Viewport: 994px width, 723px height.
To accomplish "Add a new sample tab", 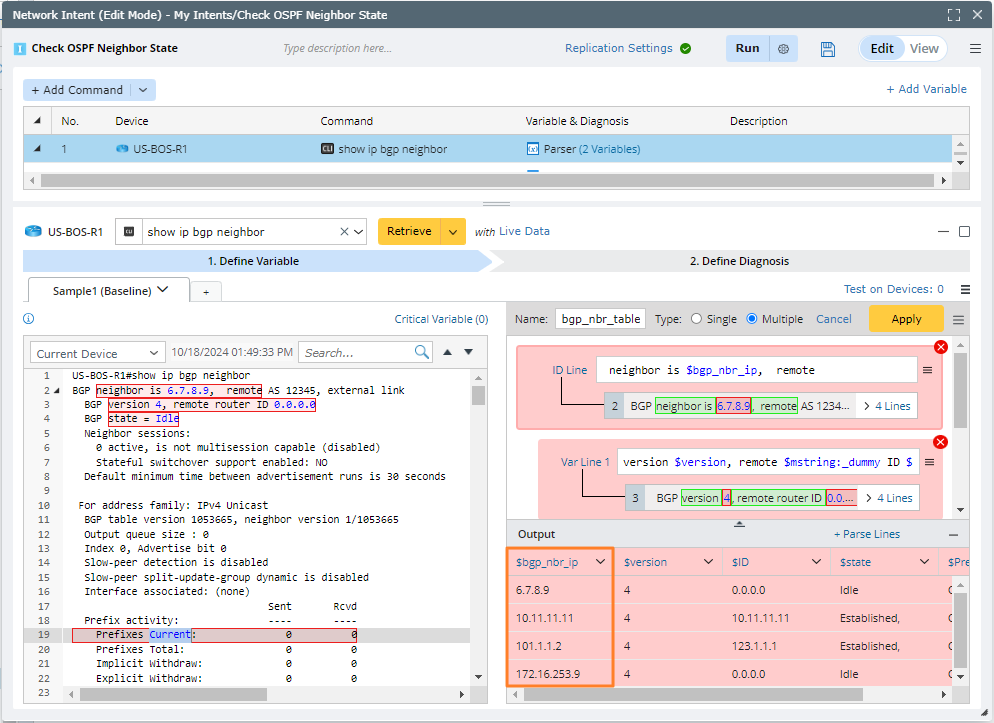I will tap(206, 292).
